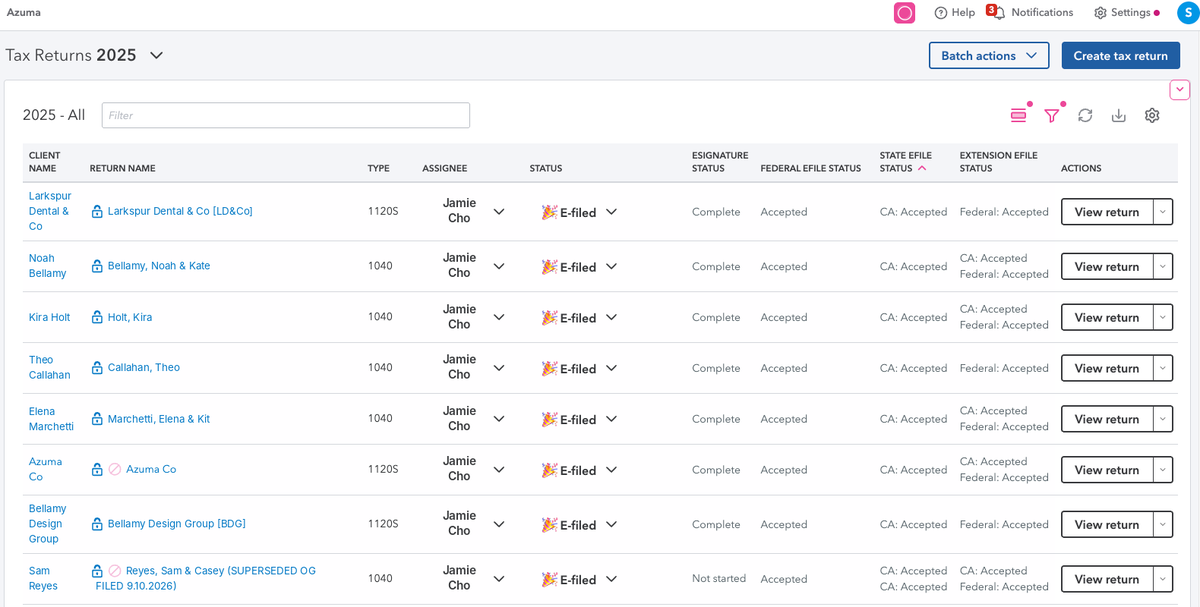Screen dimensions: 1200x607
Task: Open assignee dropdown for Larkspur Dental row
Action: click(x=499, y=212)
